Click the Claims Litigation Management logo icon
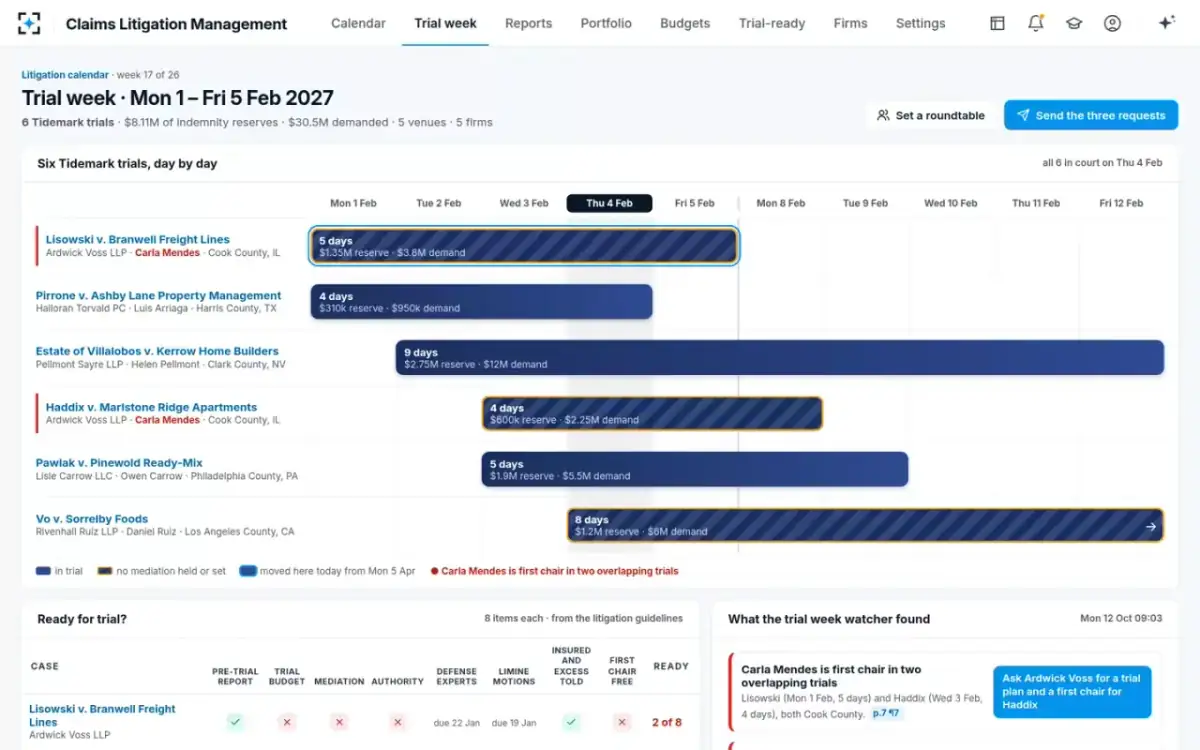 click(x=30, y=23)
